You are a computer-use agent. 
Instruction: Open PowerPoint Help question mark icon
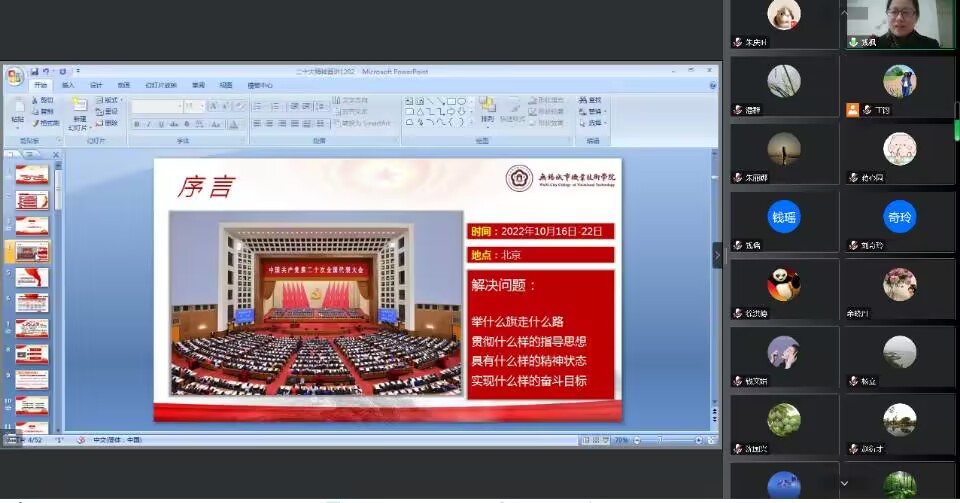point(712,86)
